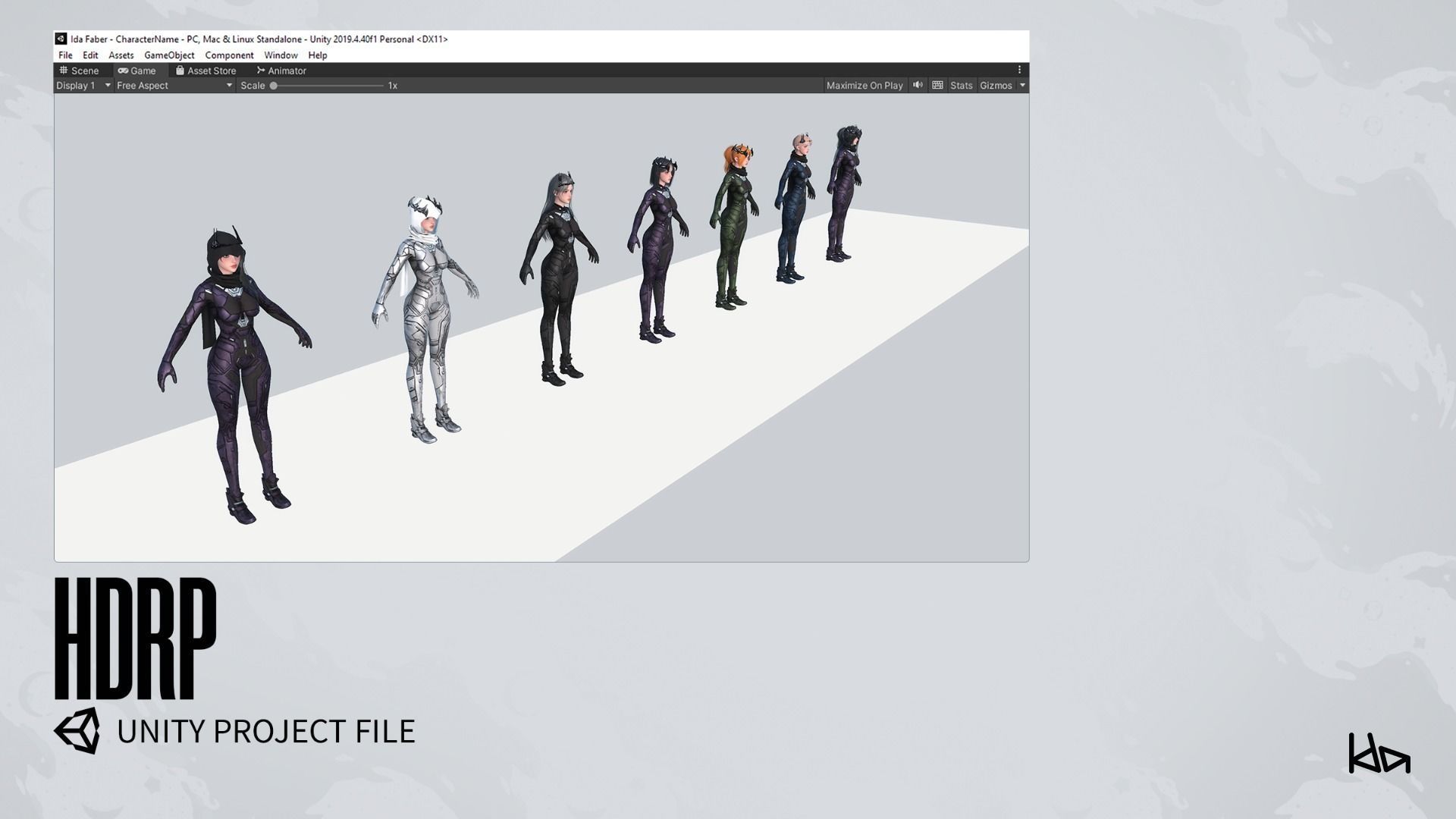1456x819 pixels.
Task: Click the Scale slider handle
Action: pos(274,86)
